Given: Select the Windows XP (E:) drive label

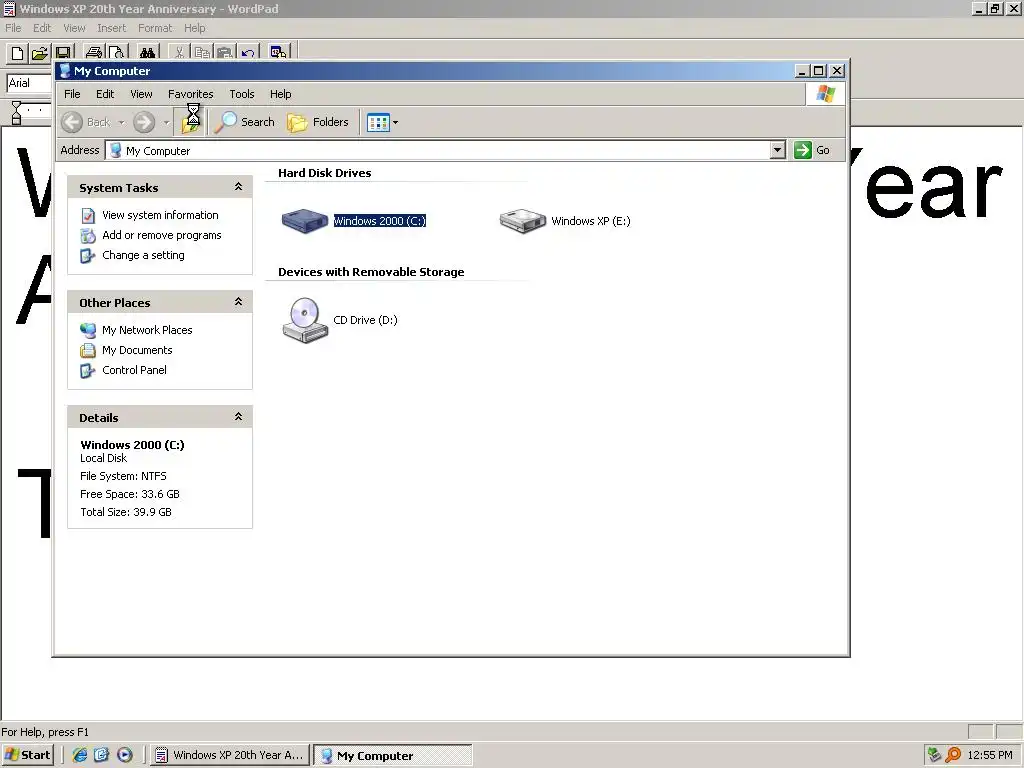Looking at the screenshot, I should 590,221.
